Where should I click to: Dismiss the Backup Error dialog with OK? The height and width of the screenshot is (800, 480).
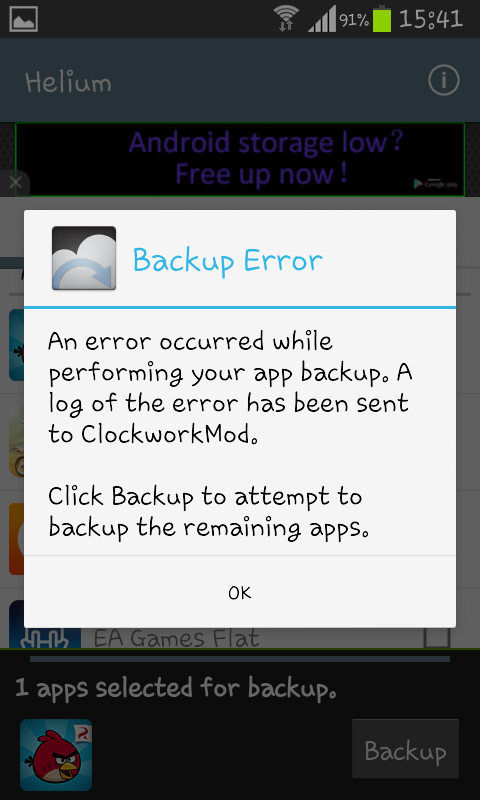240,592
